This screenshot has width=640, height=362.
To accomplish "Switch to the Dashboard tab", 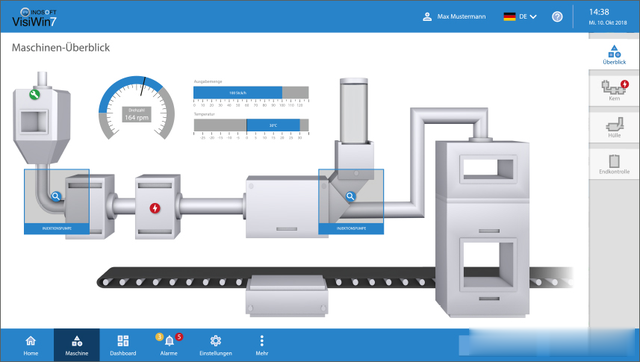I will 123,345.
